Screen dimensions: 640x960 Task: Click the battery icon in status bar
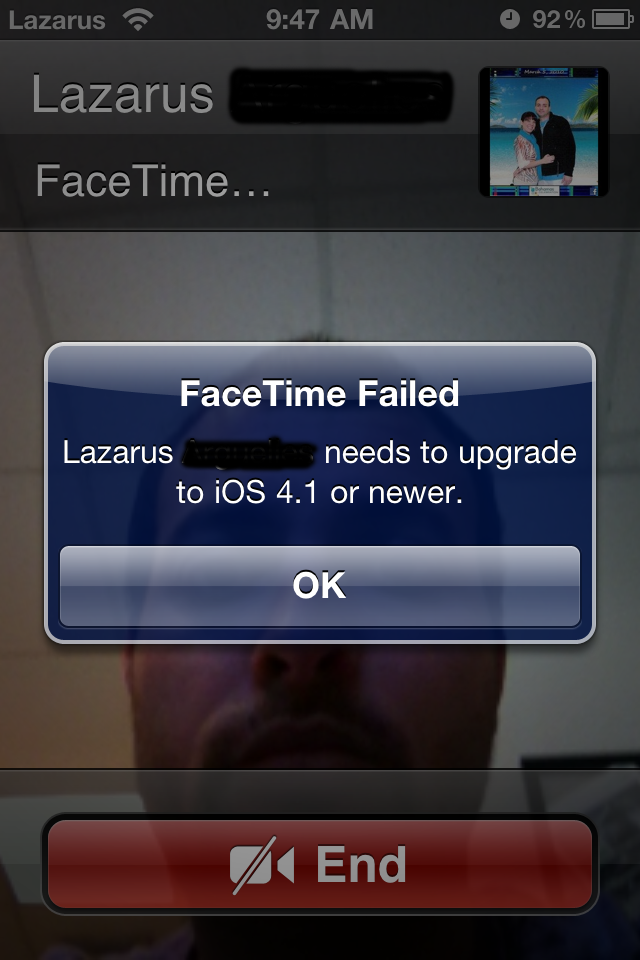pos(612,20)
